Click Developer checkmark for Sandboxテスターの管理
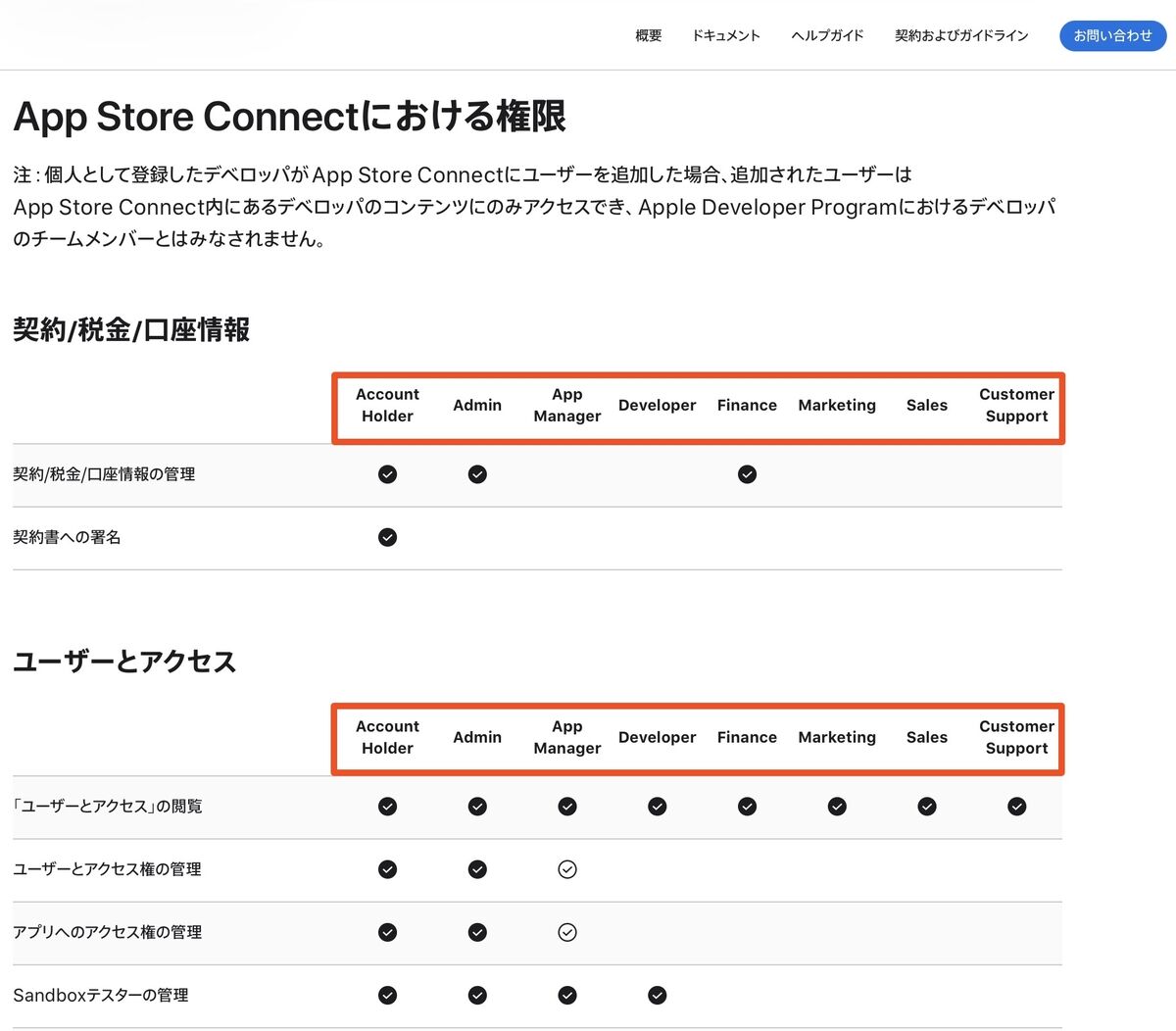 [658, 995]
